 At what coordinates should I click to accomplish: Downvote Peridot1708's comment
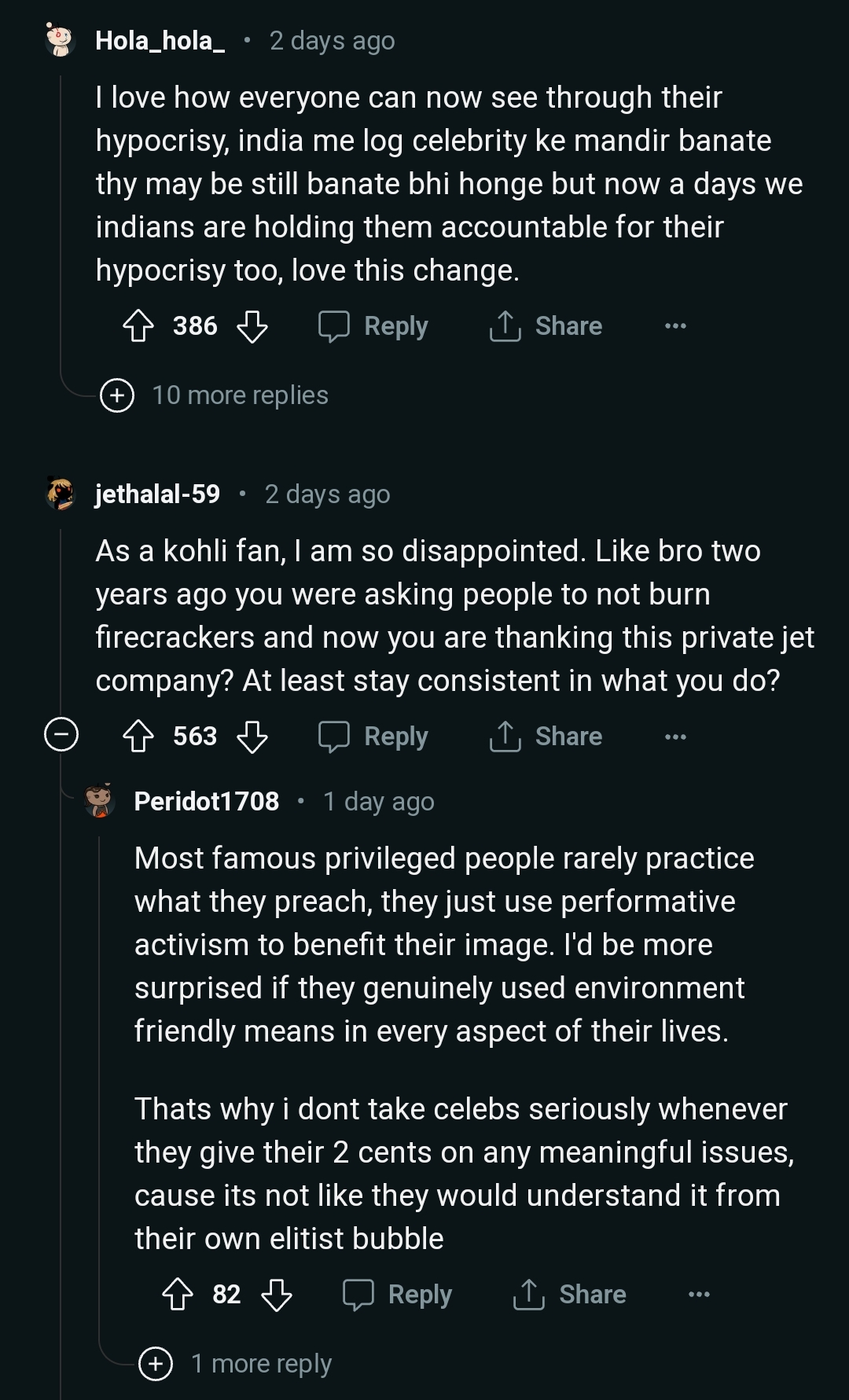pos(277,1295)
